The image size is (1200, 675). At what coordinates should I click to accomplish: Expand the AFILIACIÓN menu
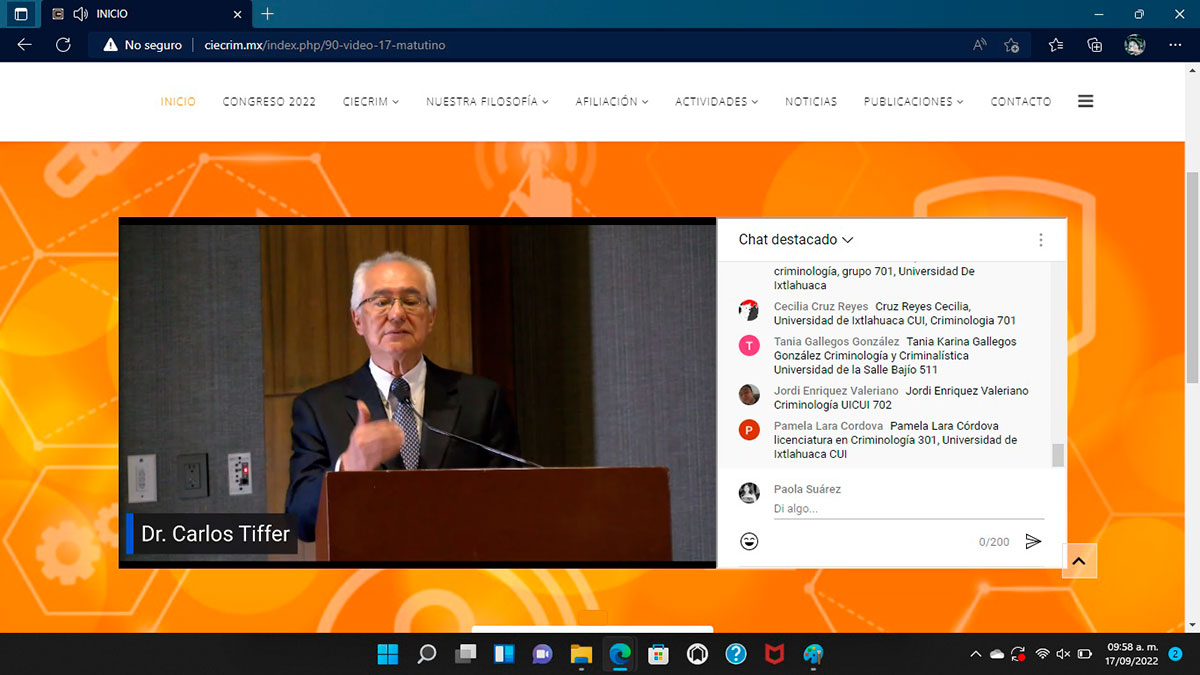point(612,102)
